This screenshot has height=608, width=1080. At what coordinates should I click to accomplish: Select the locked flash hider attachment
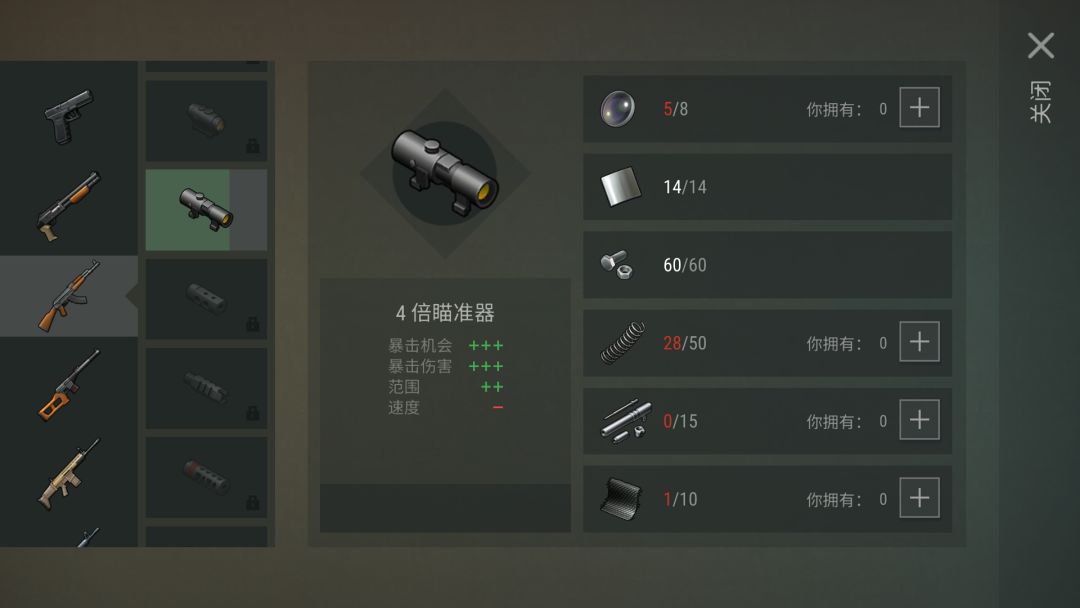(206, 388)
